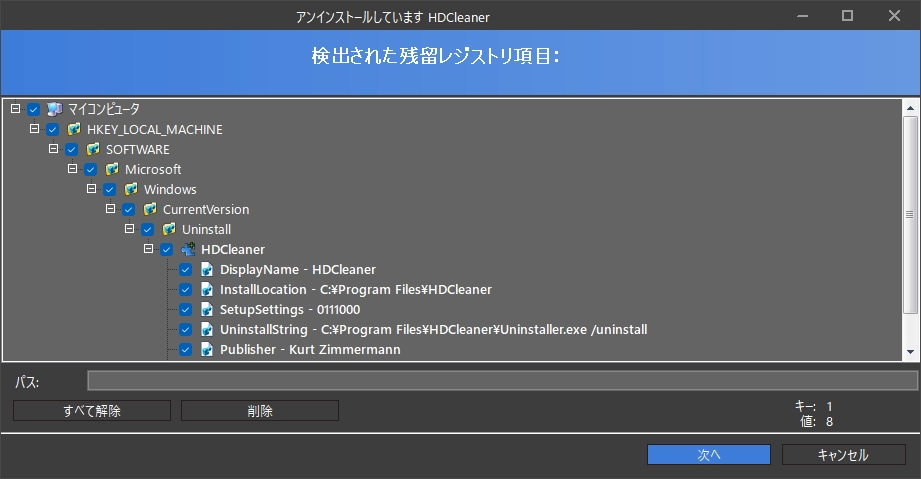Click the すべて解除 button
921x479 pixels.
click(92, 411)
